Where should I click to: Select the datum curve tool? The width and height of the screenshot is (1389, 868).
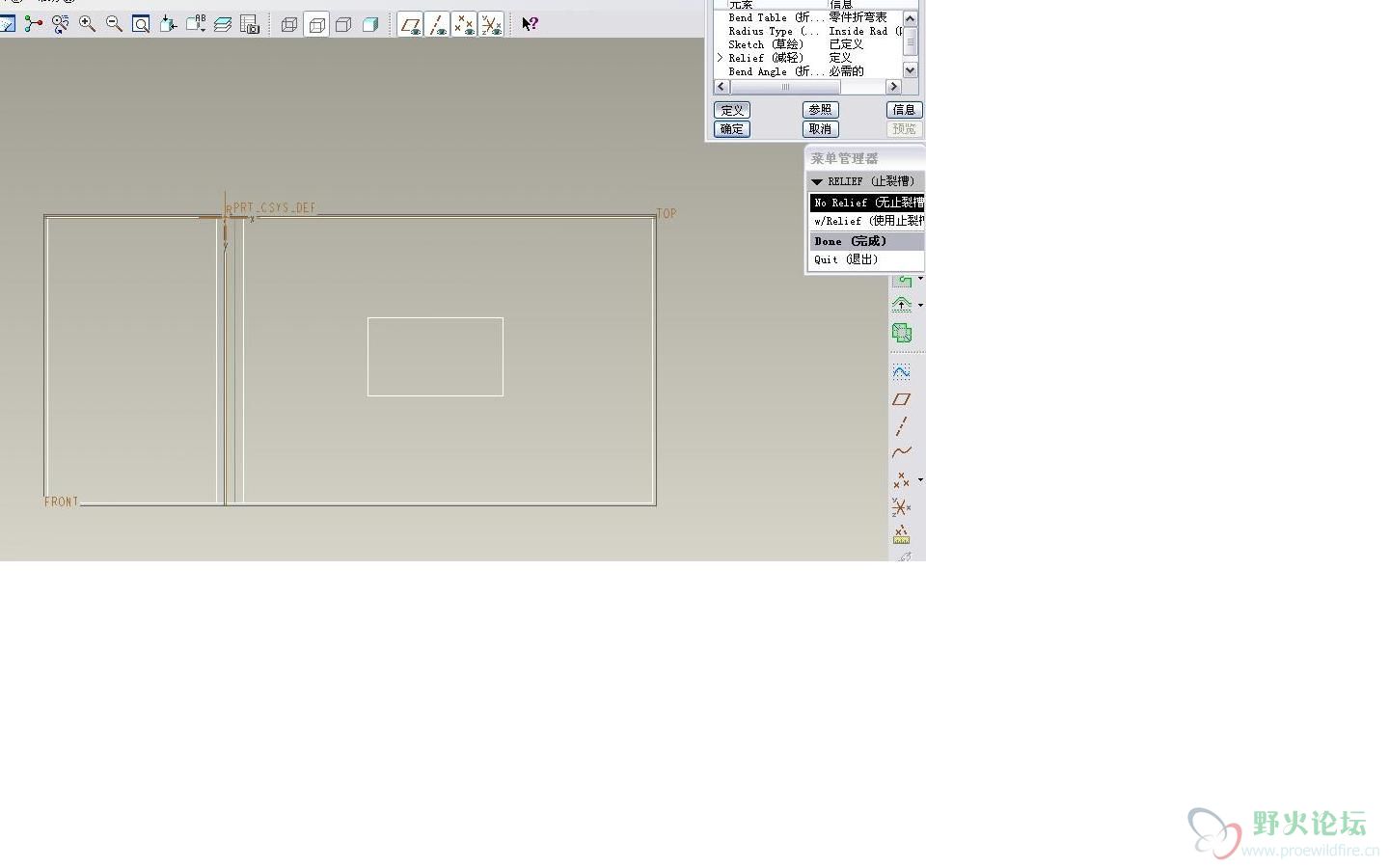[x=902, y=451]
